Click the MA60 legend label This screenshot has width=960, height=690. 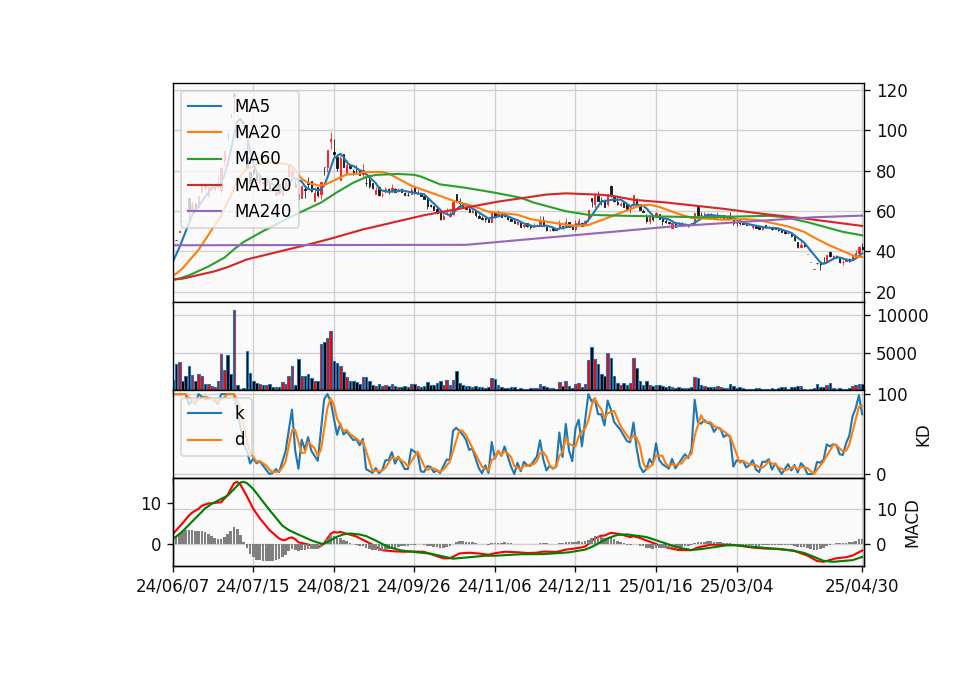(258, 158)
